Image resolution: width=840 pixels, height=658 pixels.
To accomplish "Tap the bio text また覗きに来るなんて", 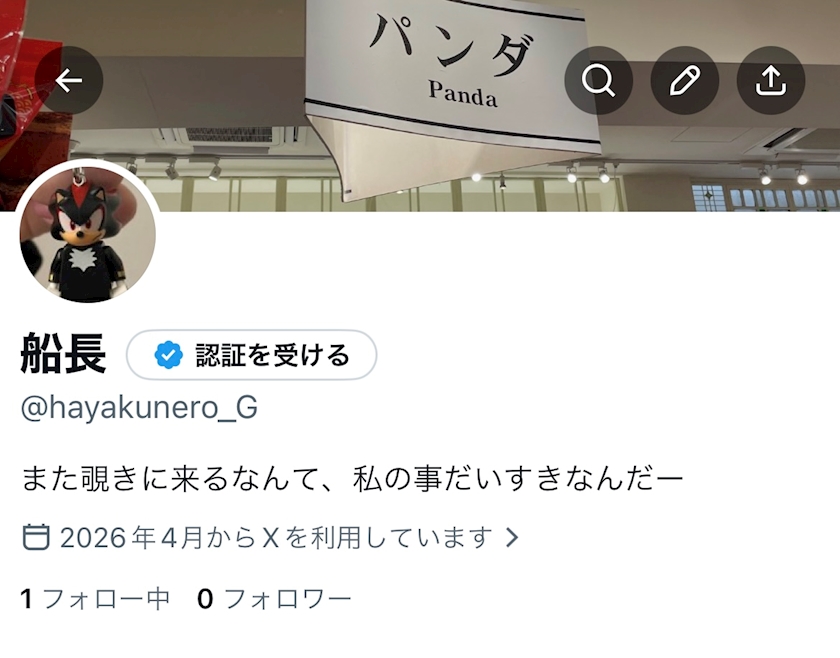I will [173, 478].
